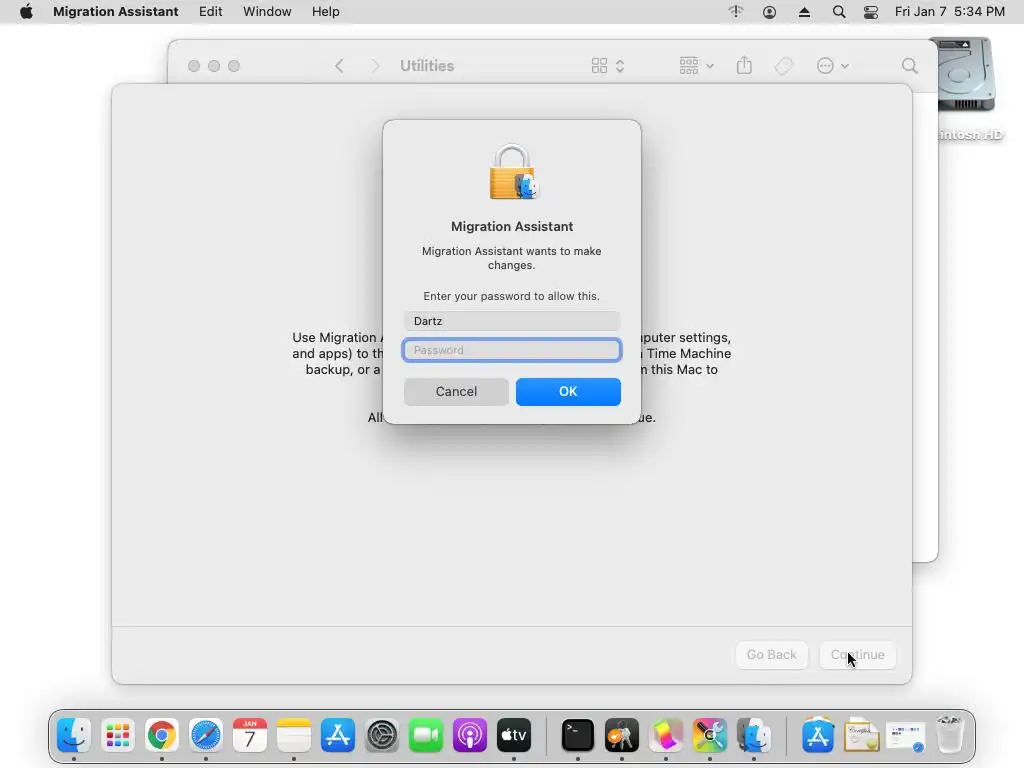Open the Trash from the Dock
This screenshot has width=1024, height=768.
950,735
